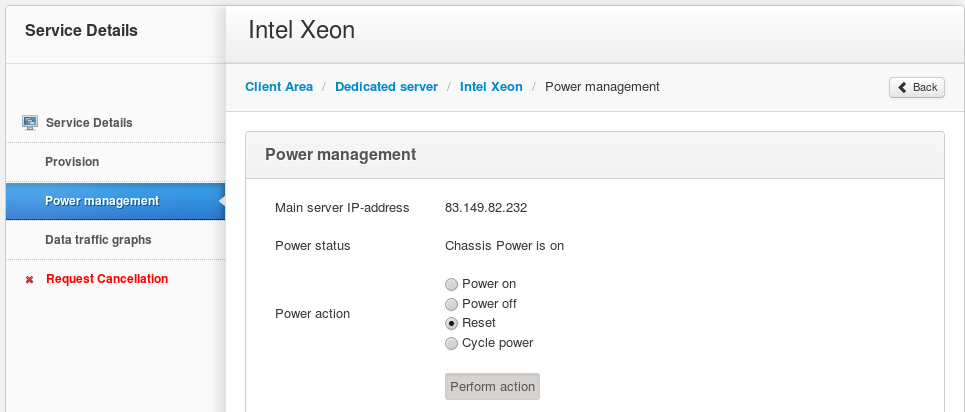The image size is (965, 412).
Task: Click 'Power management' breadcrumb text
Action: click(603, 87)
